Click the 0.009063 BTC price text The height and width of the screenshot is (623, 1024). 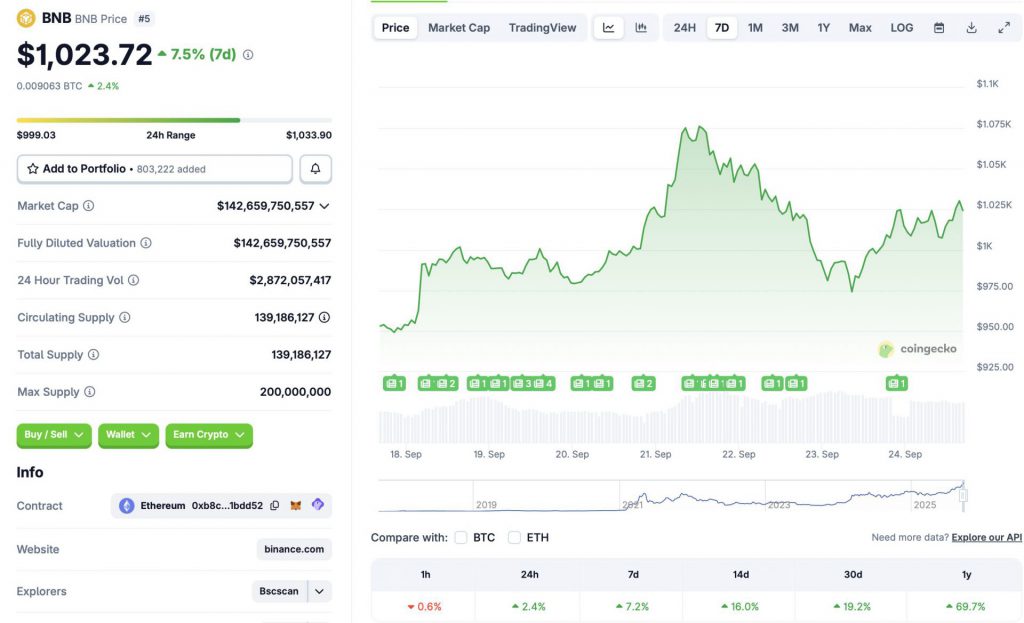(50, 86)
